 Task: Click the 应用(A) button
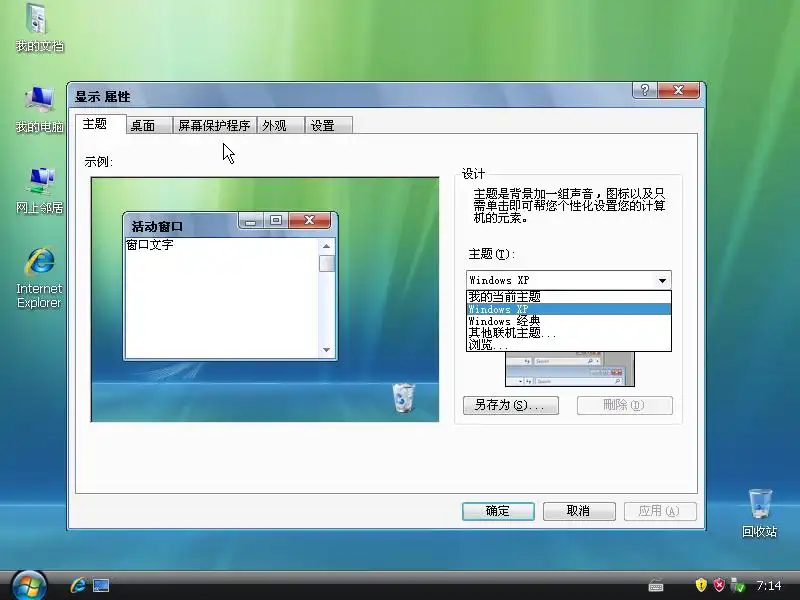660,511
